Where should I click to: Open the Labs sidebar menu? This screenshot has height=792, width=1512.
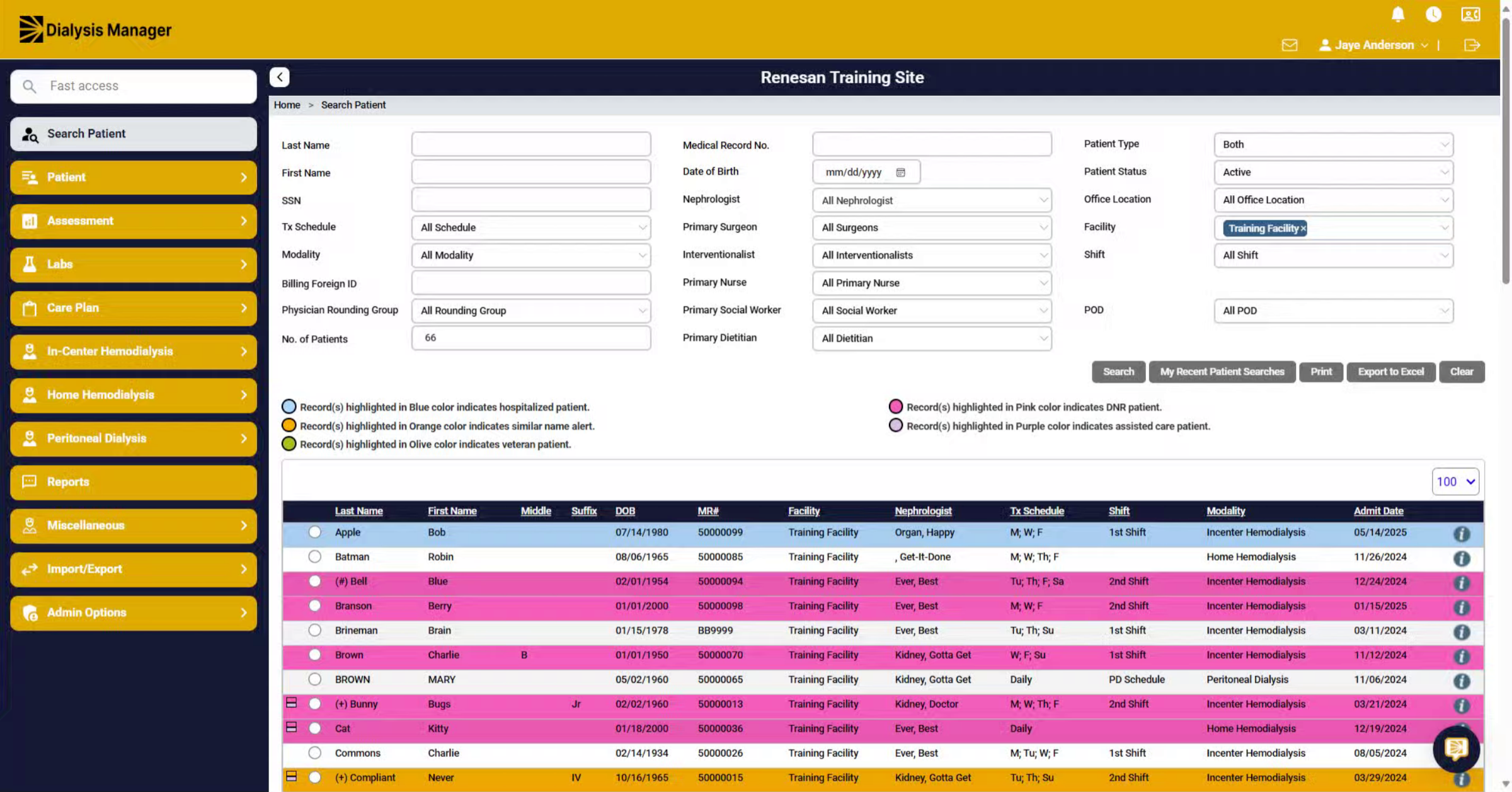tap(134, 264)
